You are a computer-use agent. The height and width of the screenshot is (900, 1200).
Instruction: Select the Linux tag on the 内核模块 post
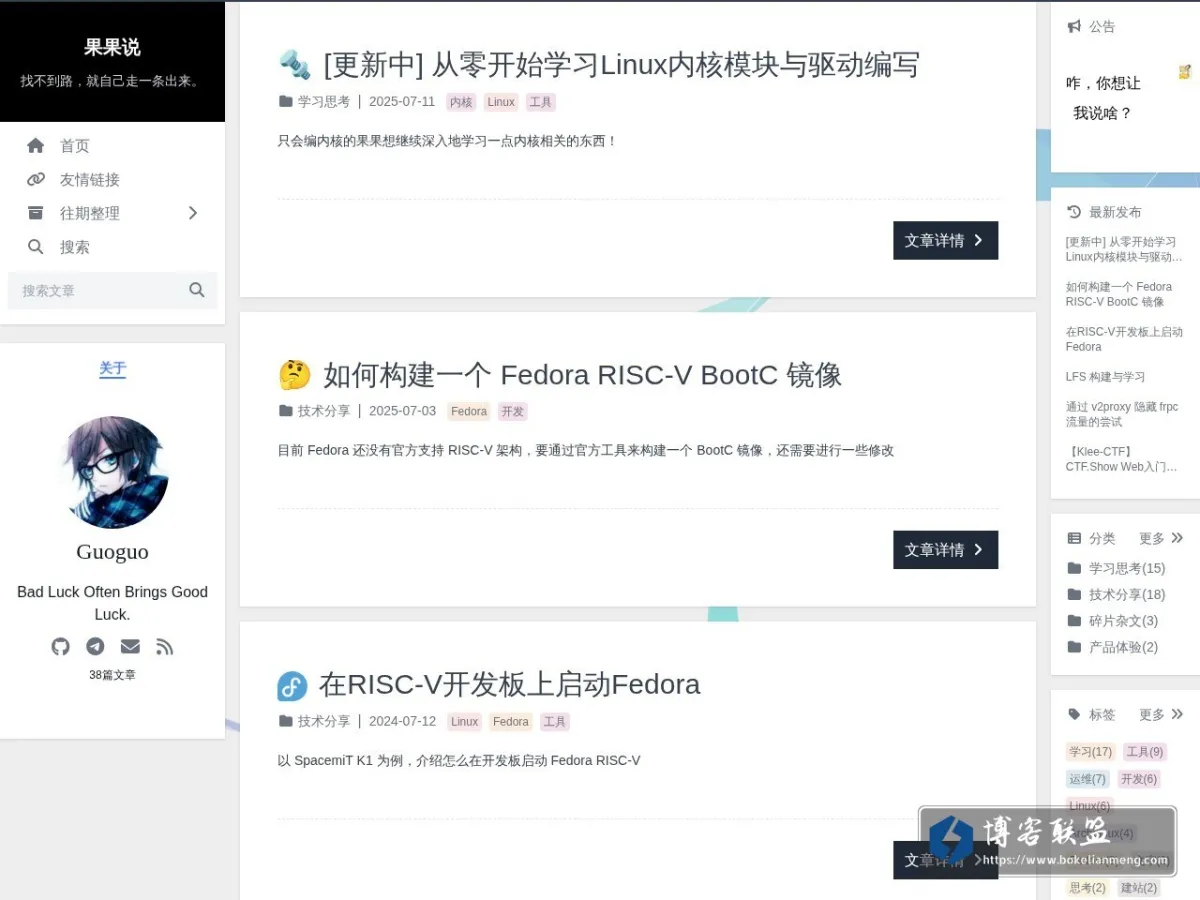click(501, 102)
